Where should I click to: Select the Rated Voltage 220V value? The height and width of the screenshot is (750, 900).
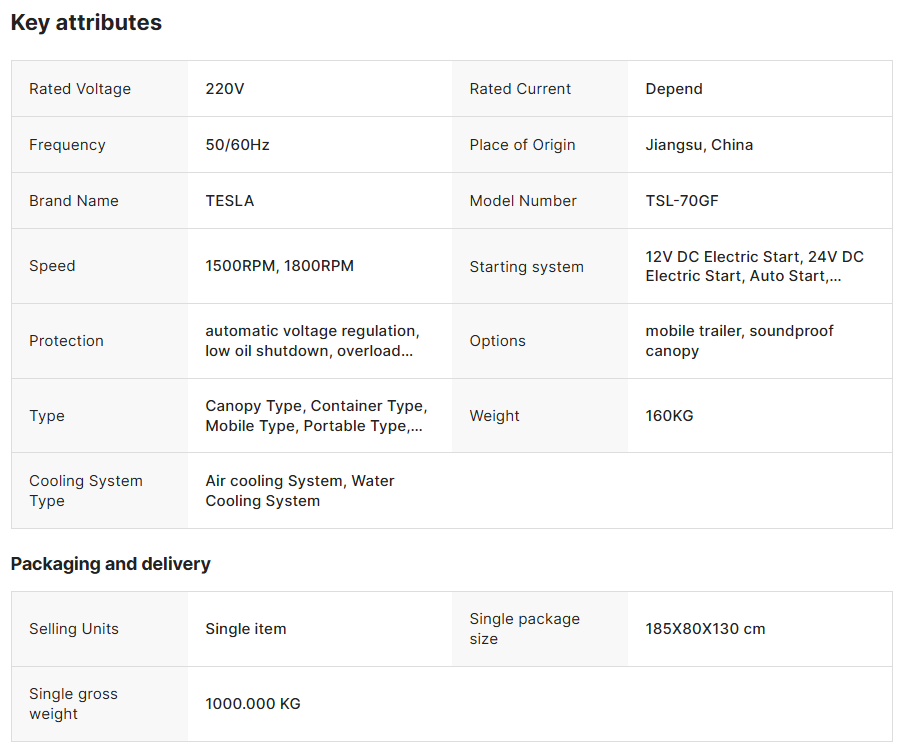[x=224, y=89]
